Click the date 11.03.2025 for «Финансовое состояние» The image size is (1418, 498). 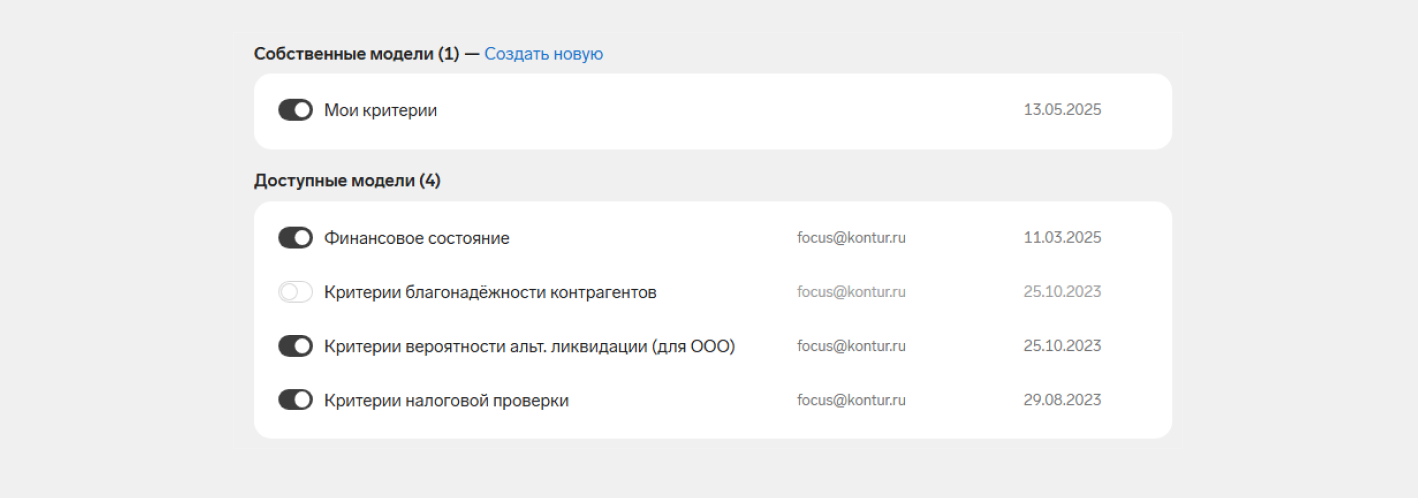1062,238
